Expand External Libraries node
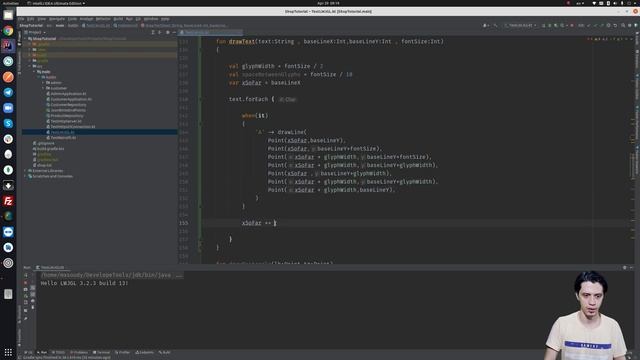640x360 pixels. [x=25, y=171]
